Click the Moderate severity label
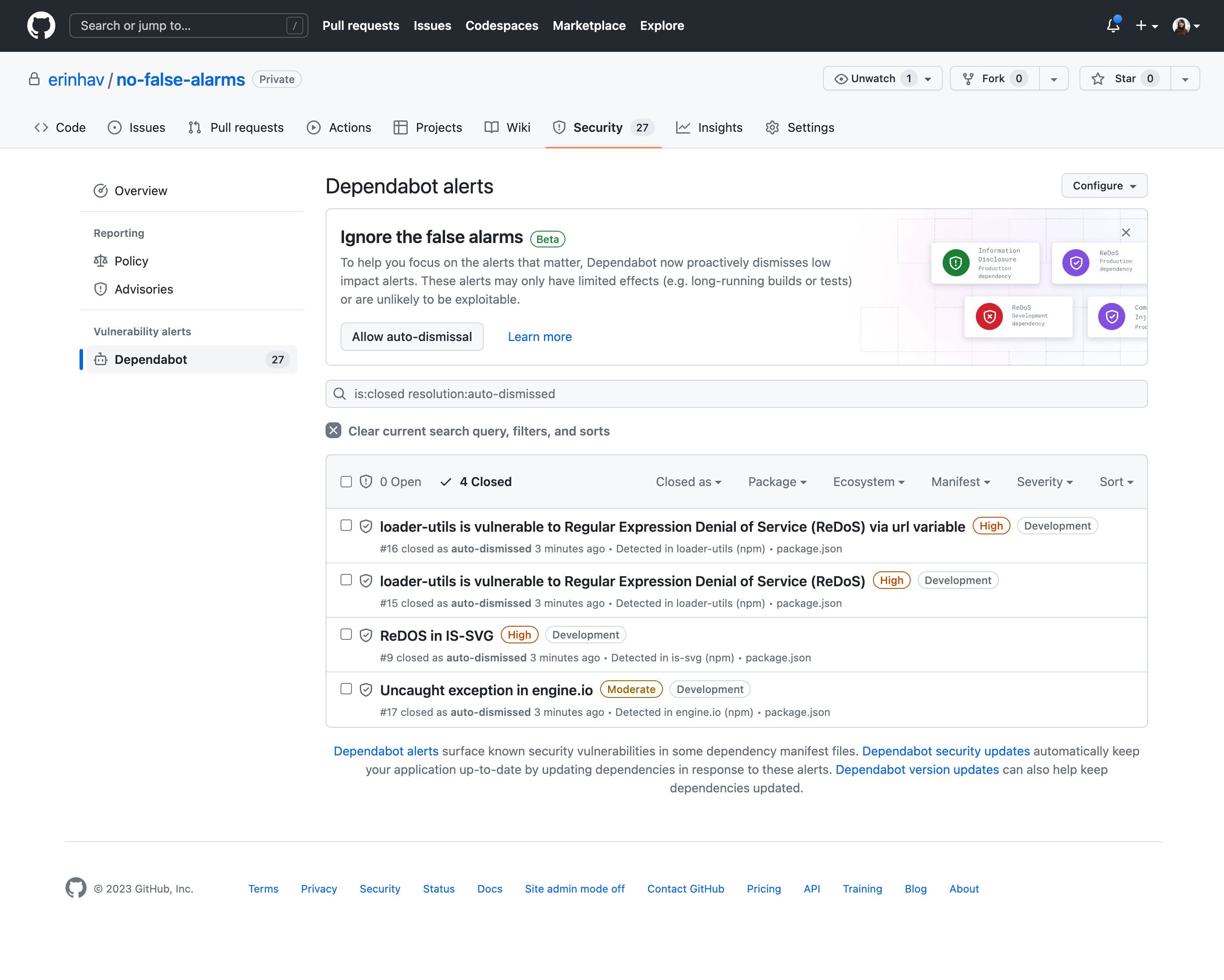This screenshot has width=1224, height=980. pyautogui.click(x=631, y=689)
